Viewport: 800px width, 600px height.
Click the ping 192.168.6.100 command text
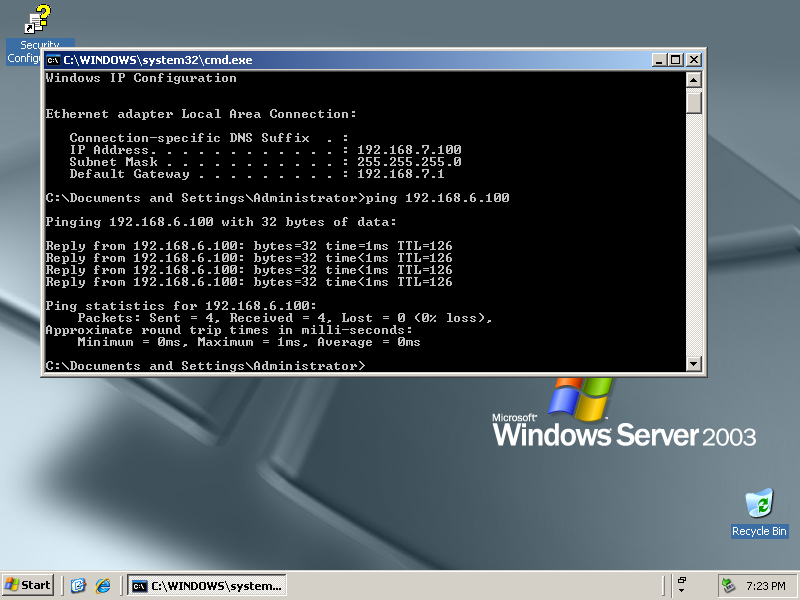[438, 198]
